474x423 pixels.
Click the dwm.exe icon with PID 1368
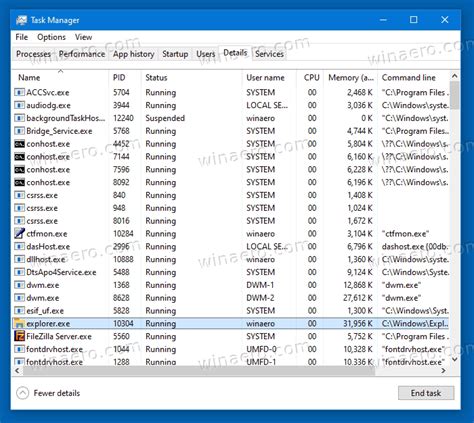(x=19, y=285)
